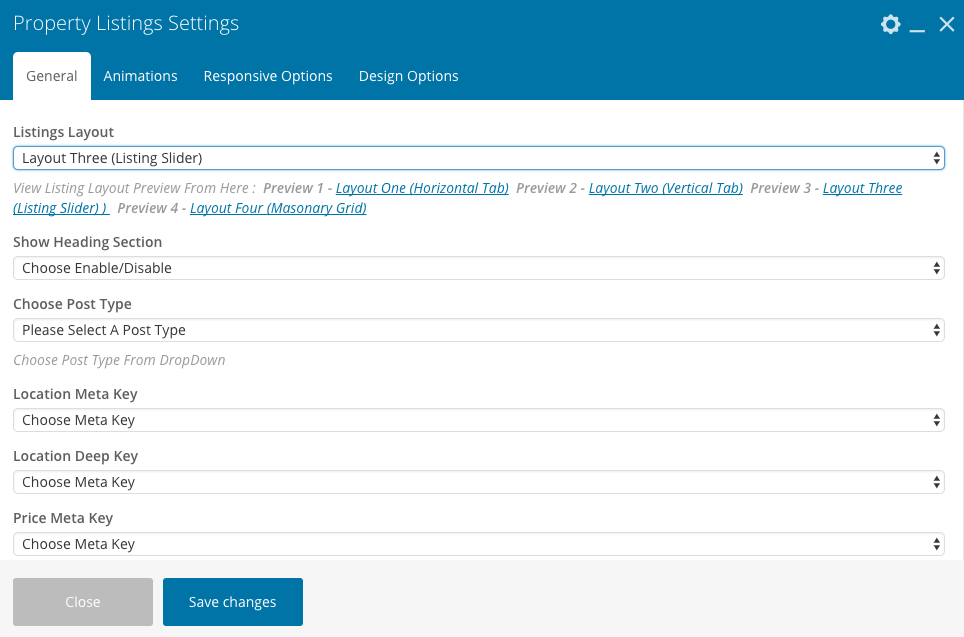Open the Location Deep Key dropdown
Image resolution: width=964 pixels, height=637 pixels.
(478, 482)
